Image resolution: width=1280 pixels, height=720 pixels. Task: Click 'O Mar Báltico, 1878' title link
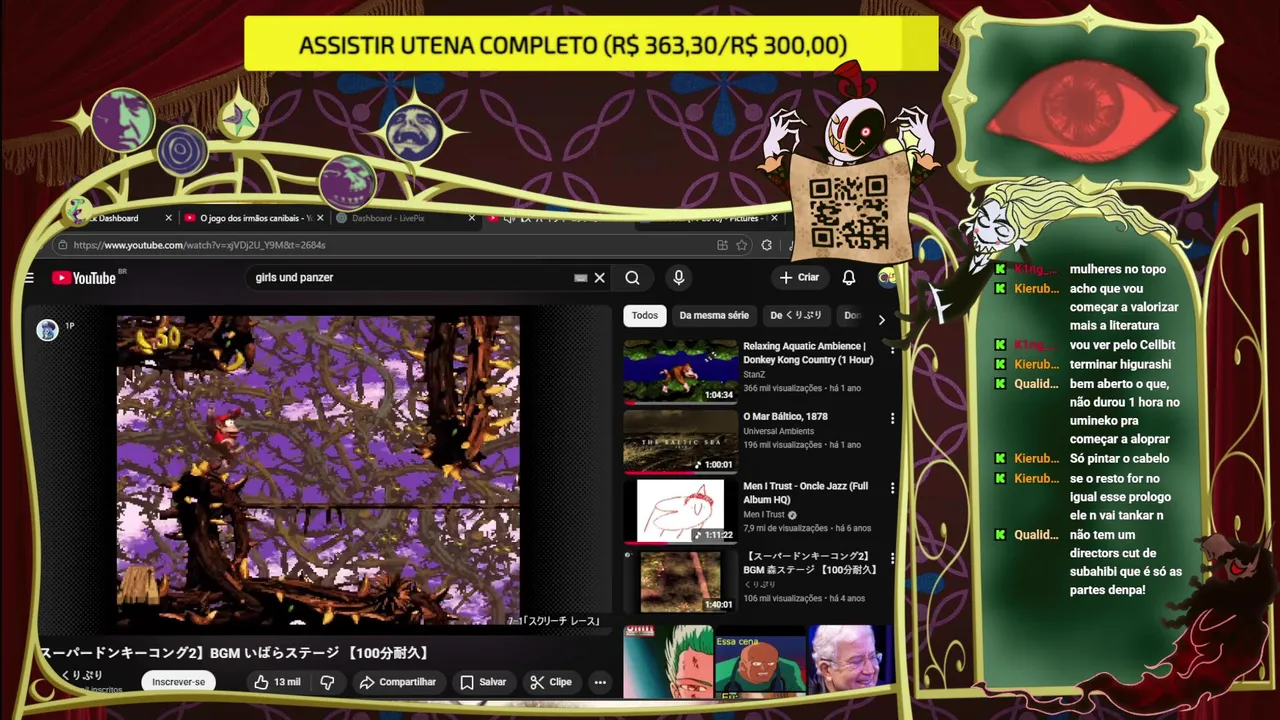pos(785,416)
